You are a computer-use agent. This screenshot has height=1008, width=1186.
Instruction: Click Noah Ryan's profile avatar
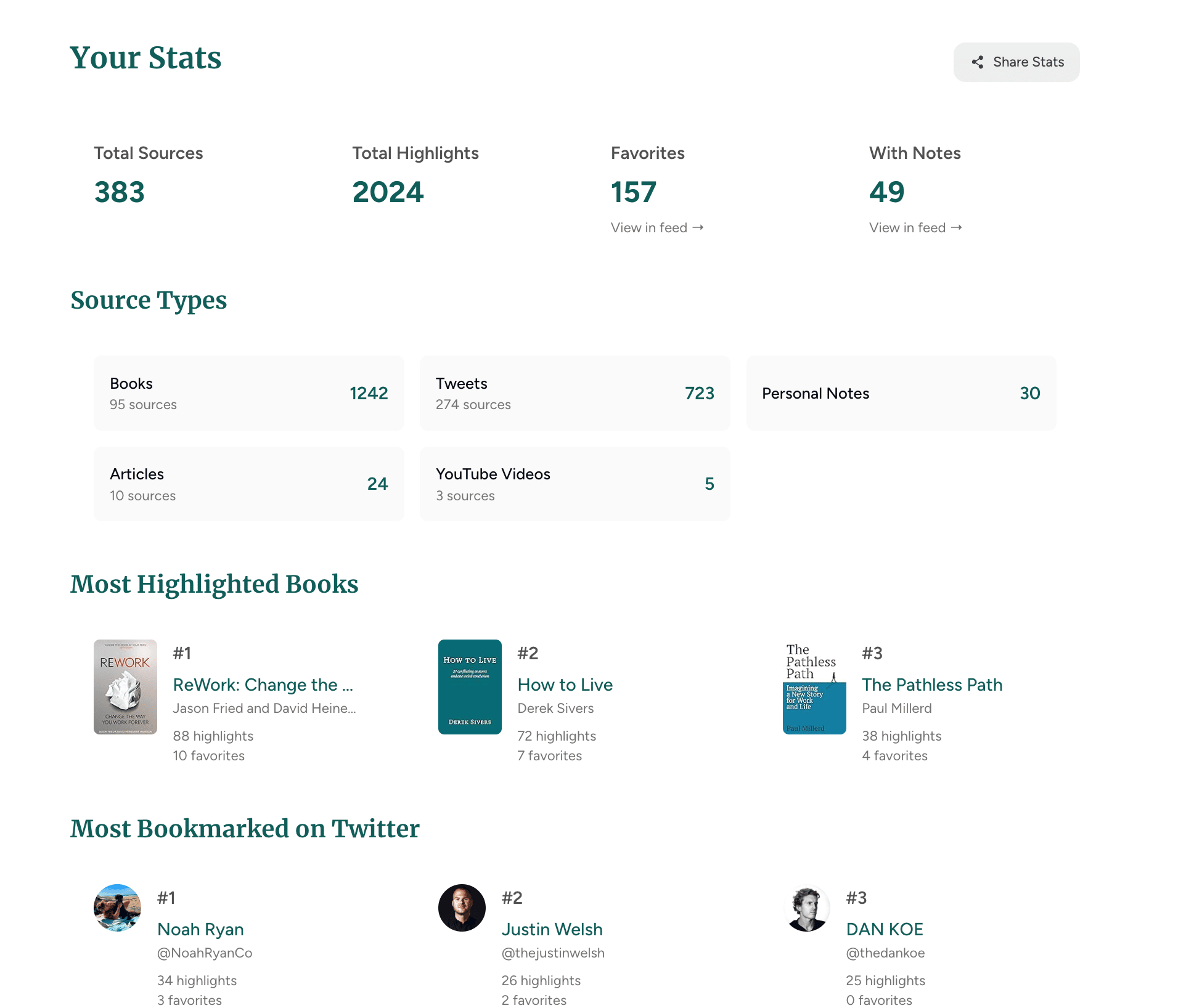pyautogui.click(x=117, y=908)
